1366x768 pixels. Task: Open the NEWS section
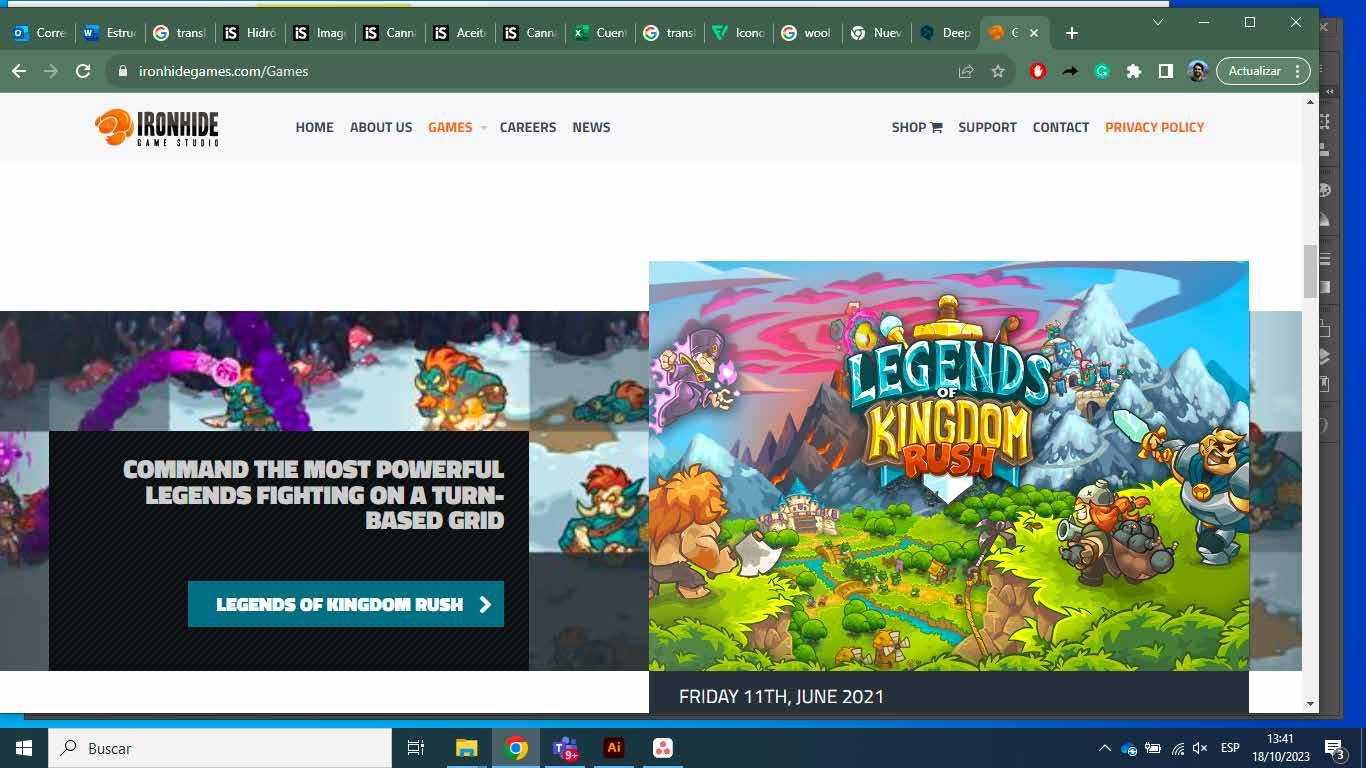(x=591, y=127)
